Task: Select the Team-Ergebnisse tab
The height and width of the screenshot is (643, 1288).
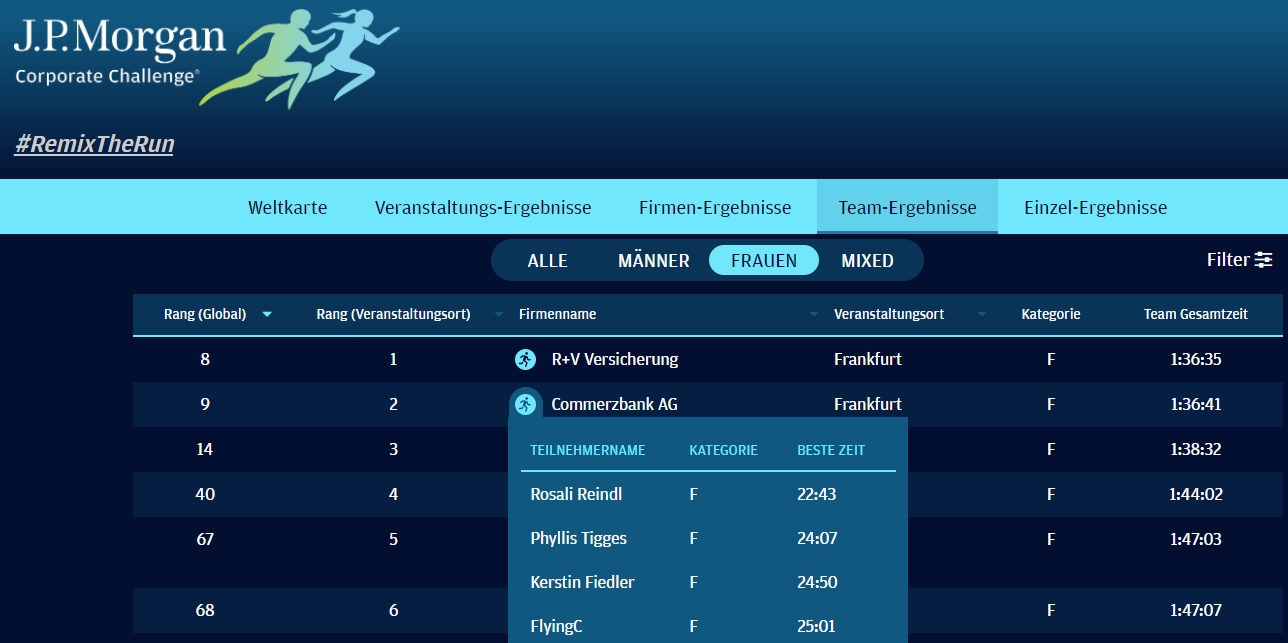Action: (x=907, y=208)
